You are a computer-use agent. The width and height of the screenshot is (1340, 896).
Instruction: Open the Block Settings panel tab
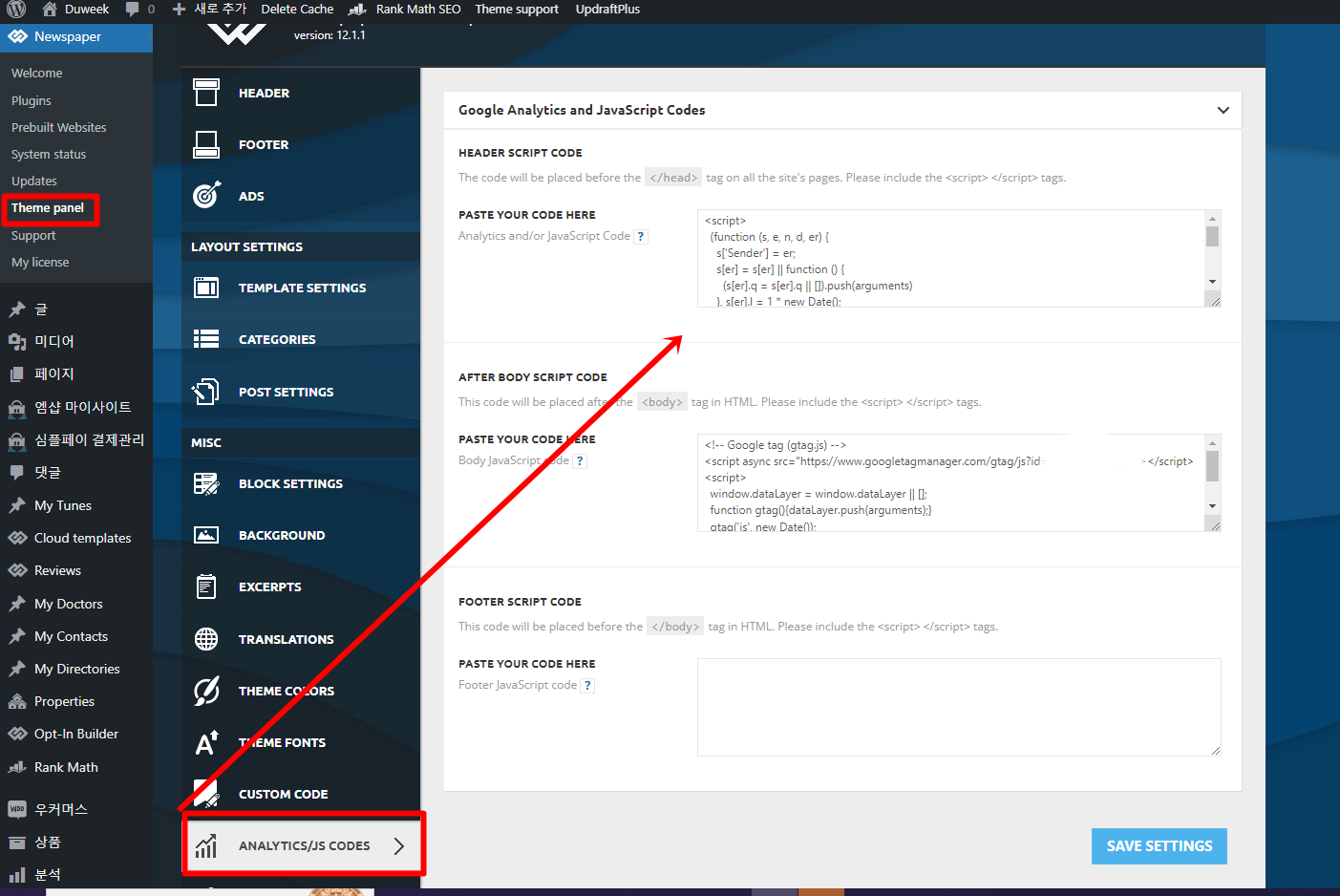301,483
